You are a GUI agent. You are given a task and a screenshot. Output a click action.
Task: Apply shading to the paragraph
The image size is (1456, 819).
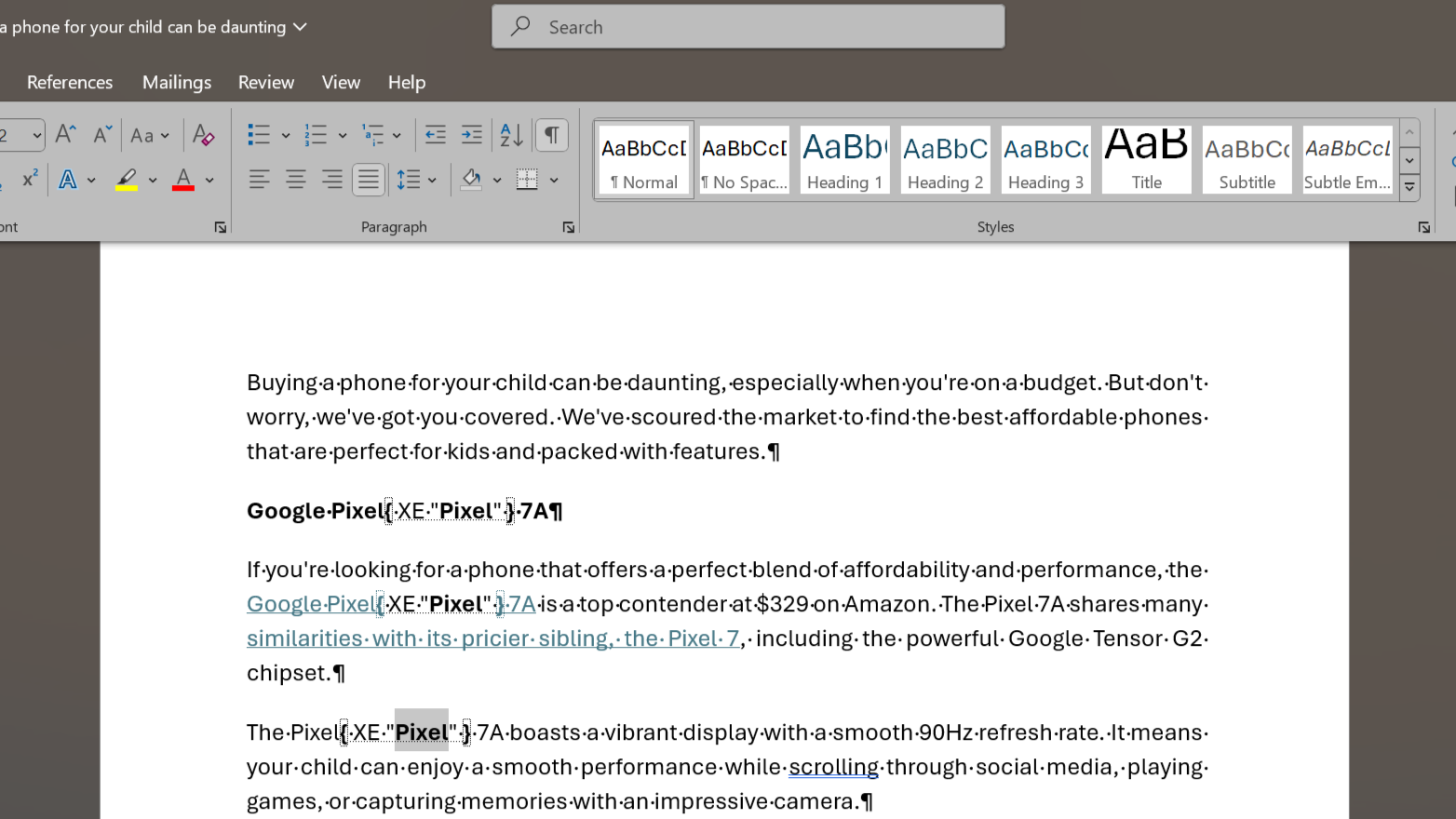[x=472, y=179]
